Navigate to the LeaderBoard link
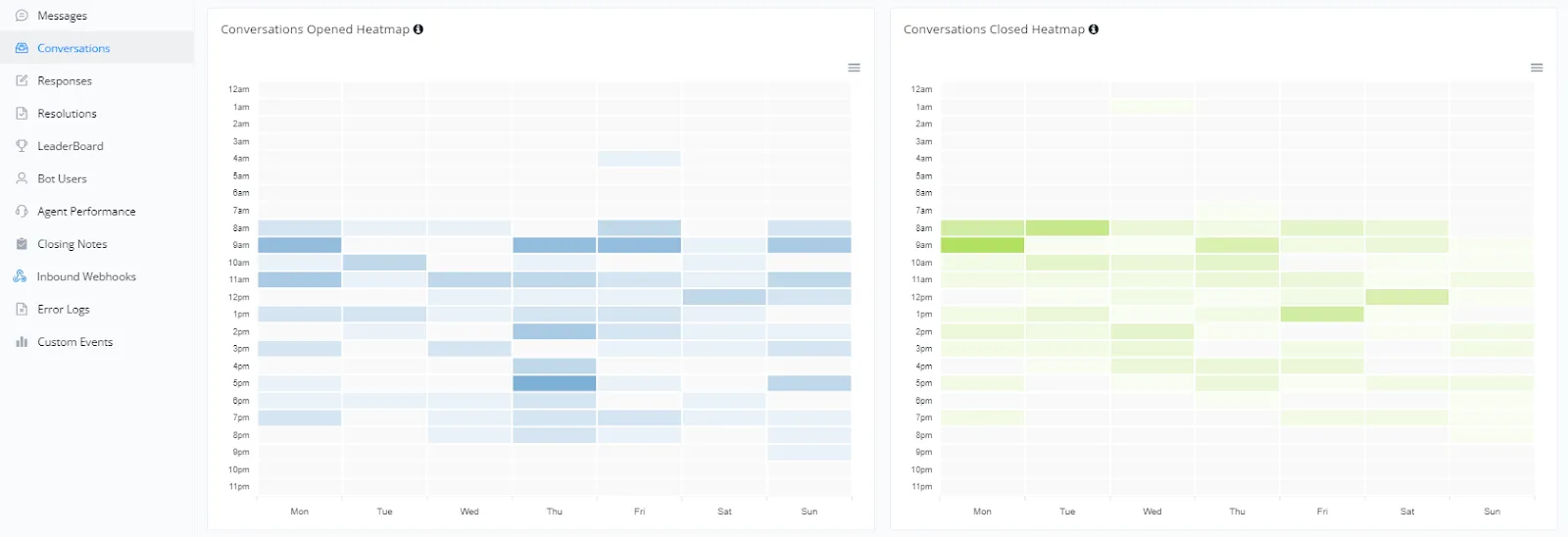This screenshot has width=1568, height=537. 71,146
